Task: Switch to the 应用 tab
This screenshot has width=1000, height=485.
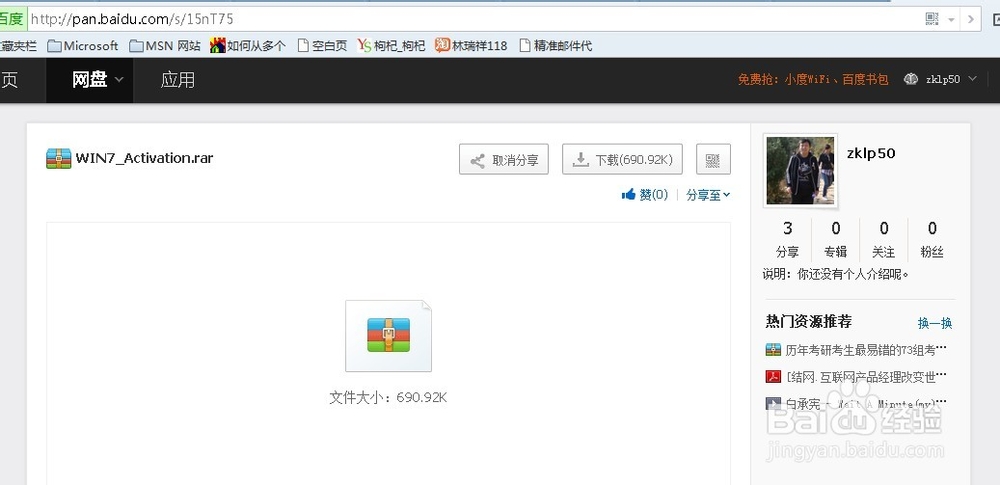Action: point(177,80)
